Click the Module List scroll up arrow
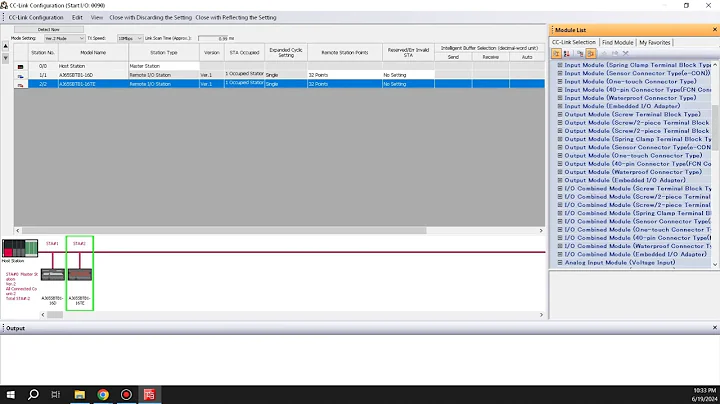 click(x=715, y=65)
